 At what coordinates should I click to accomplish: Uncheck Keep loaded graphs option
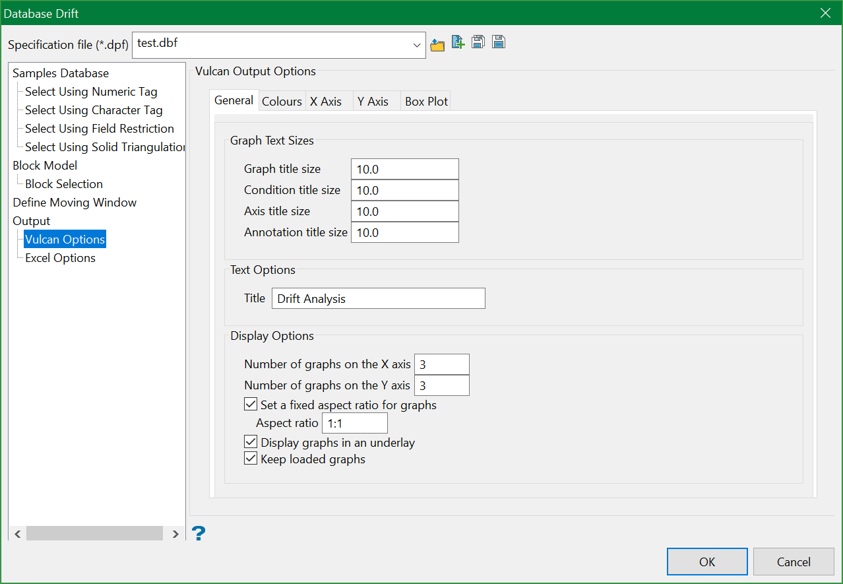(251, 459)
